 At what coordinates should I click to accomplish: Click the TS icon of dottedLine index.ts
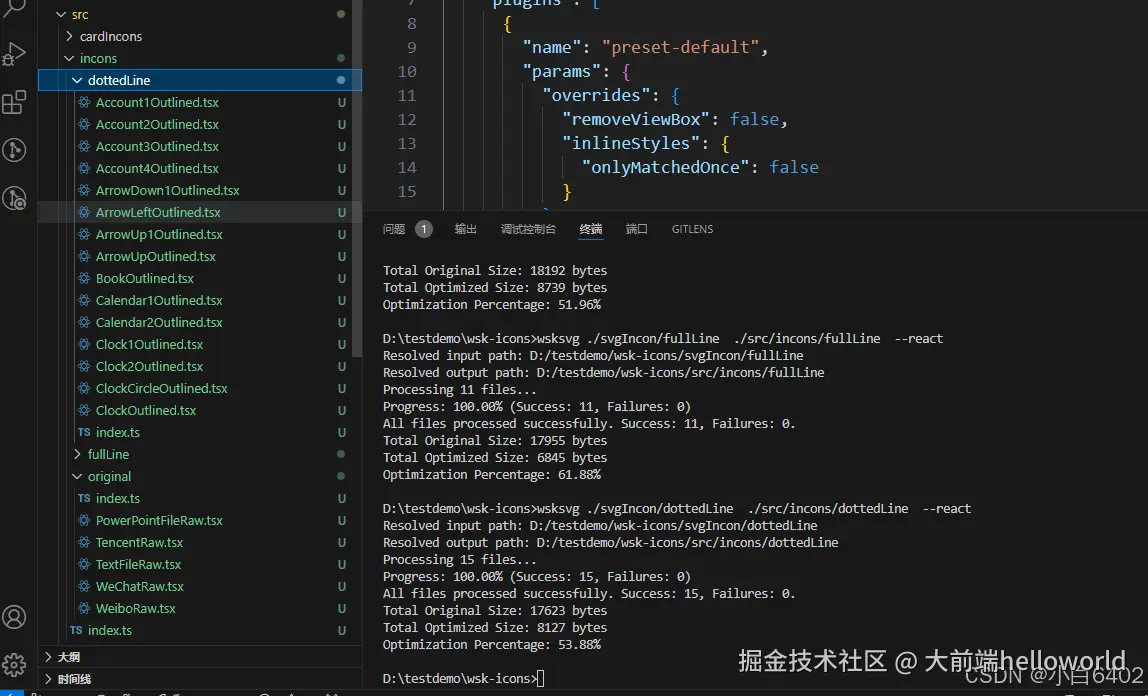tap(84, 433)
